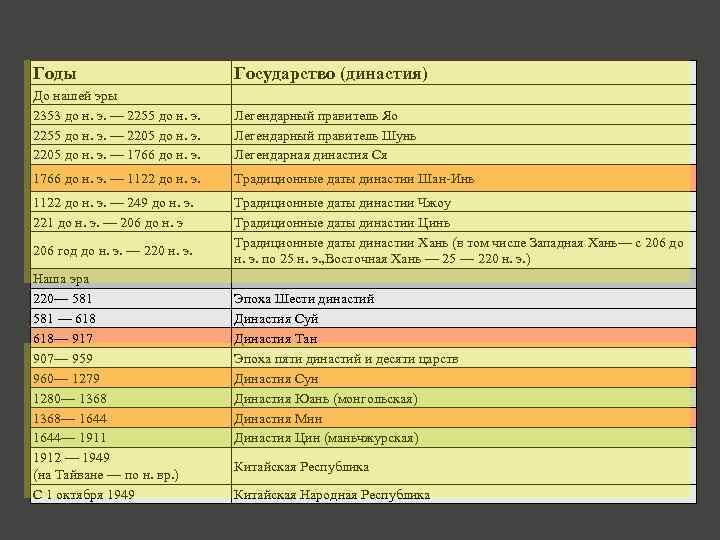Click the 'Государство (династия)' column header
720x540 pixels.
point(464,73)
